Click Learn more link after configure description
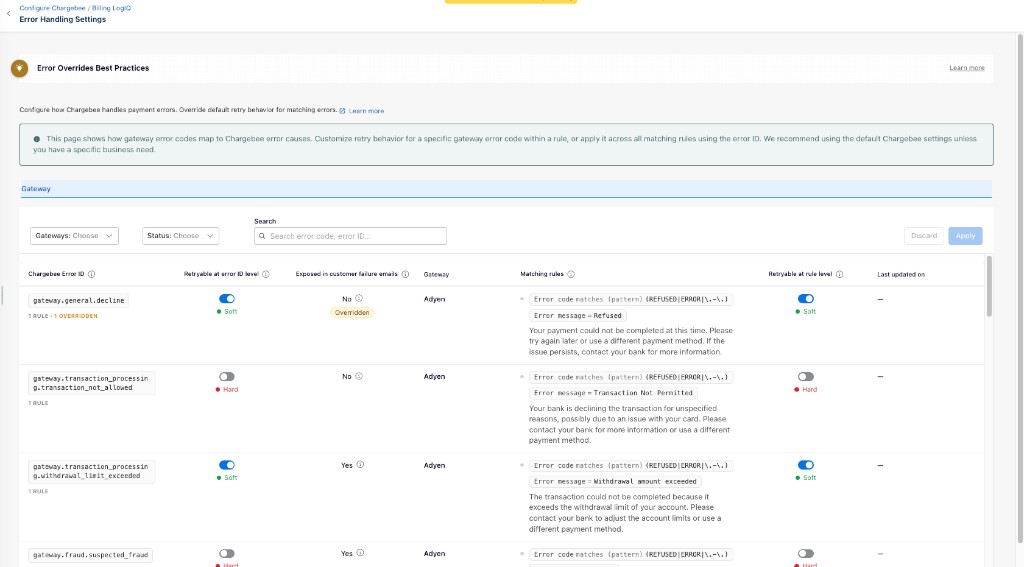This screenshot has width=1024, height=567. 366,111
